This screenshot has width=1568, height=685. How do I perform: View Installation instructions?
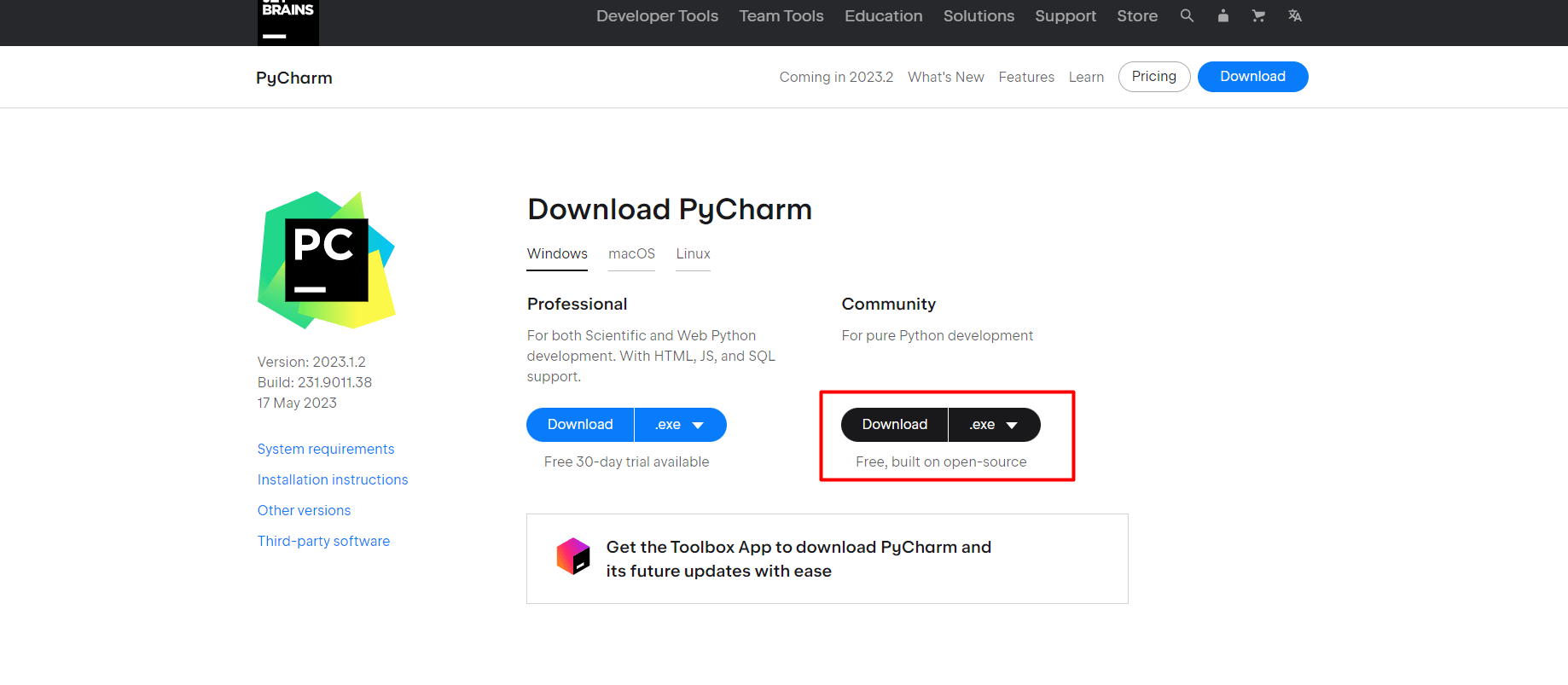(333, 479)
